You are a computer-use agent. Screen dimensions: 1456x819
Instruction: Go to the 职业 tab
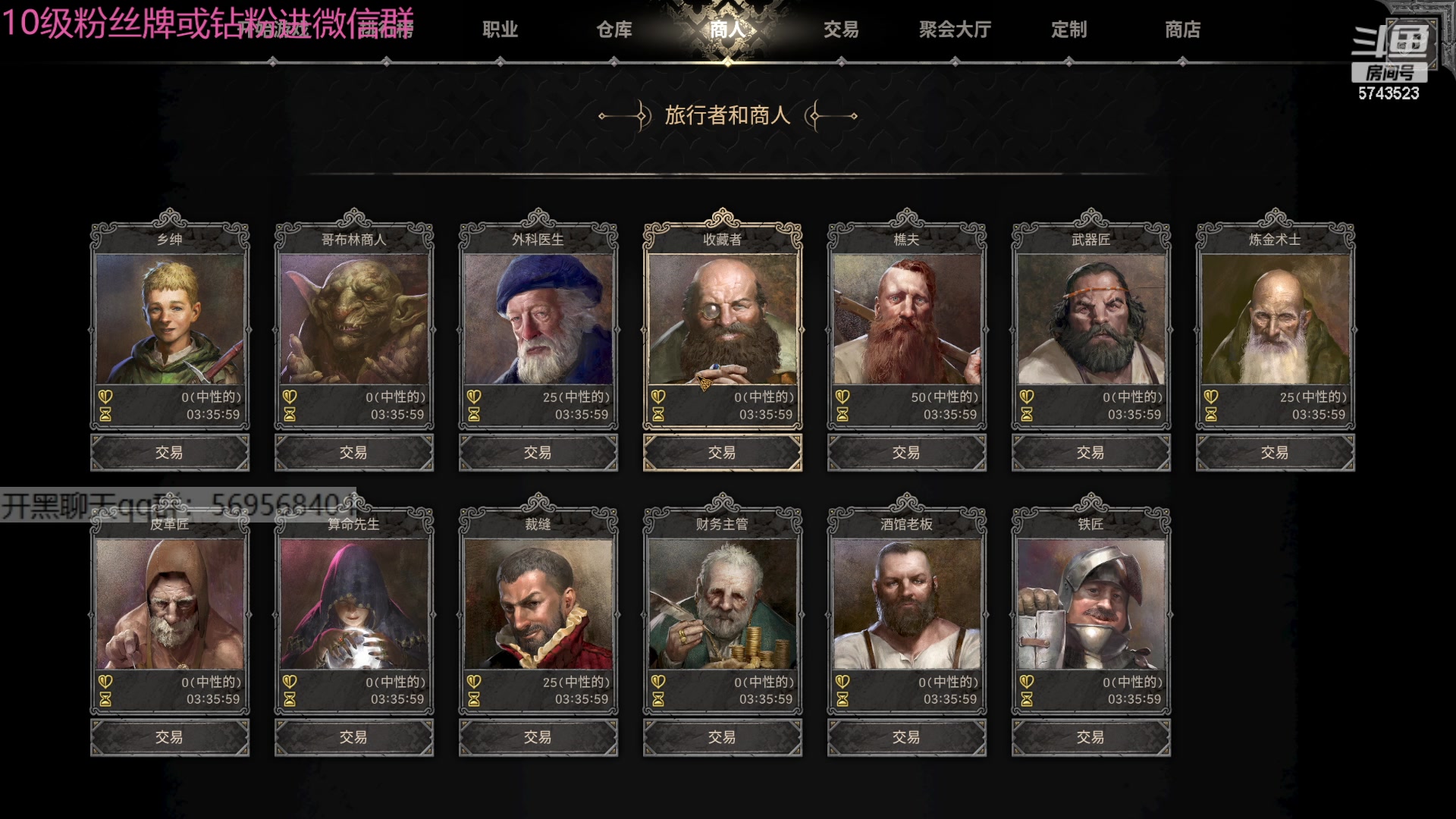pyautogui.click(x=500, y=30)
